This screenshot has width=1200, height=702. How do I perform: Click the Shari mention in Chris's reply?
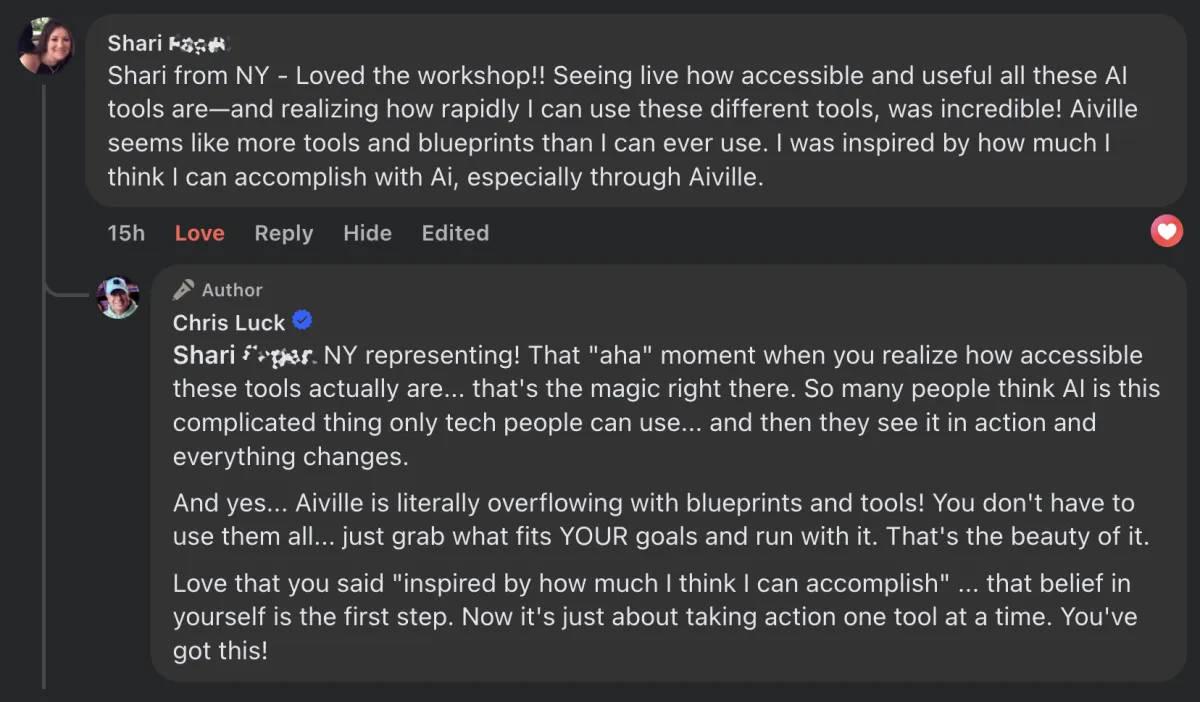click(244, 355)
